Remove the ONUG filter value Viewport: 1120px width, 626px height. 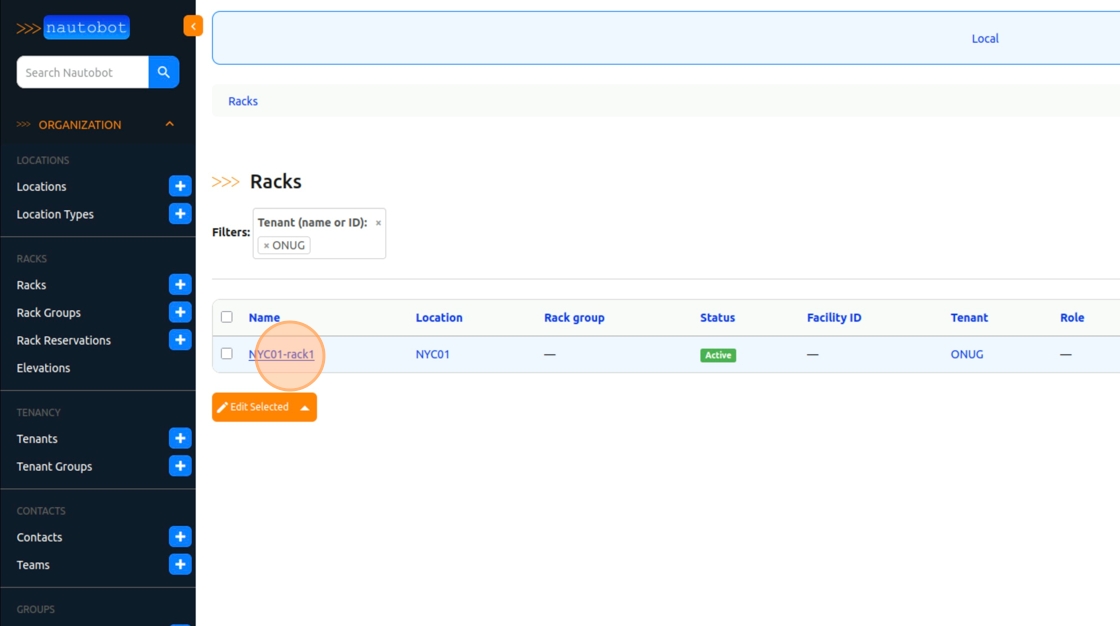(x=266, y=245)
